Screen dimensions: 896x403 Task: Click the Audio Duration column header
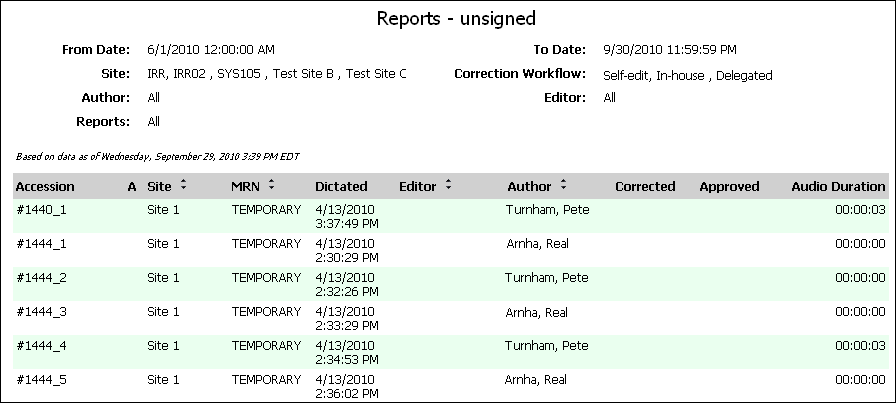[838, 186]
